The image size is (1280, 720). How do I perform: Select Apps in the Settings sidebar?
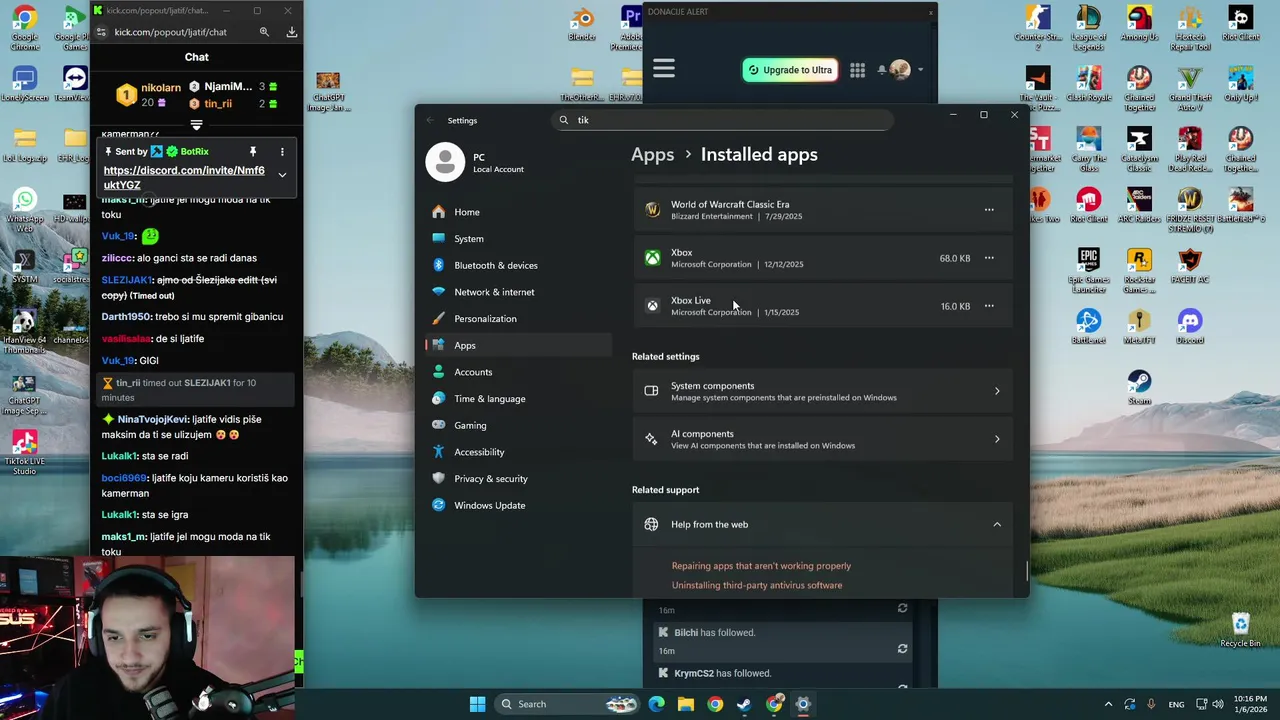518,345
